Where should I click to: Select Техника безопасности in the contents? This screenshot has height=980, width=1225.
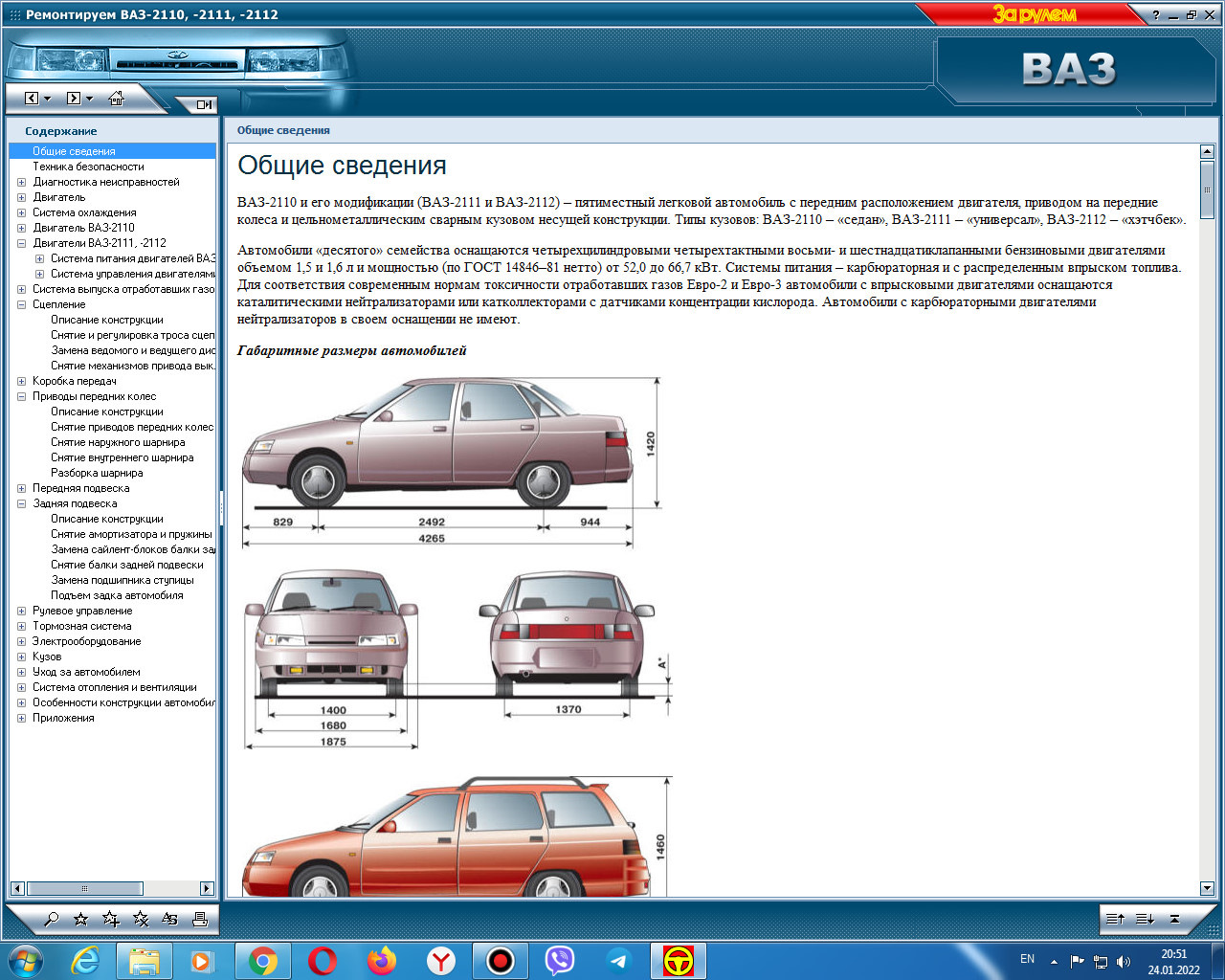[88, 167]
